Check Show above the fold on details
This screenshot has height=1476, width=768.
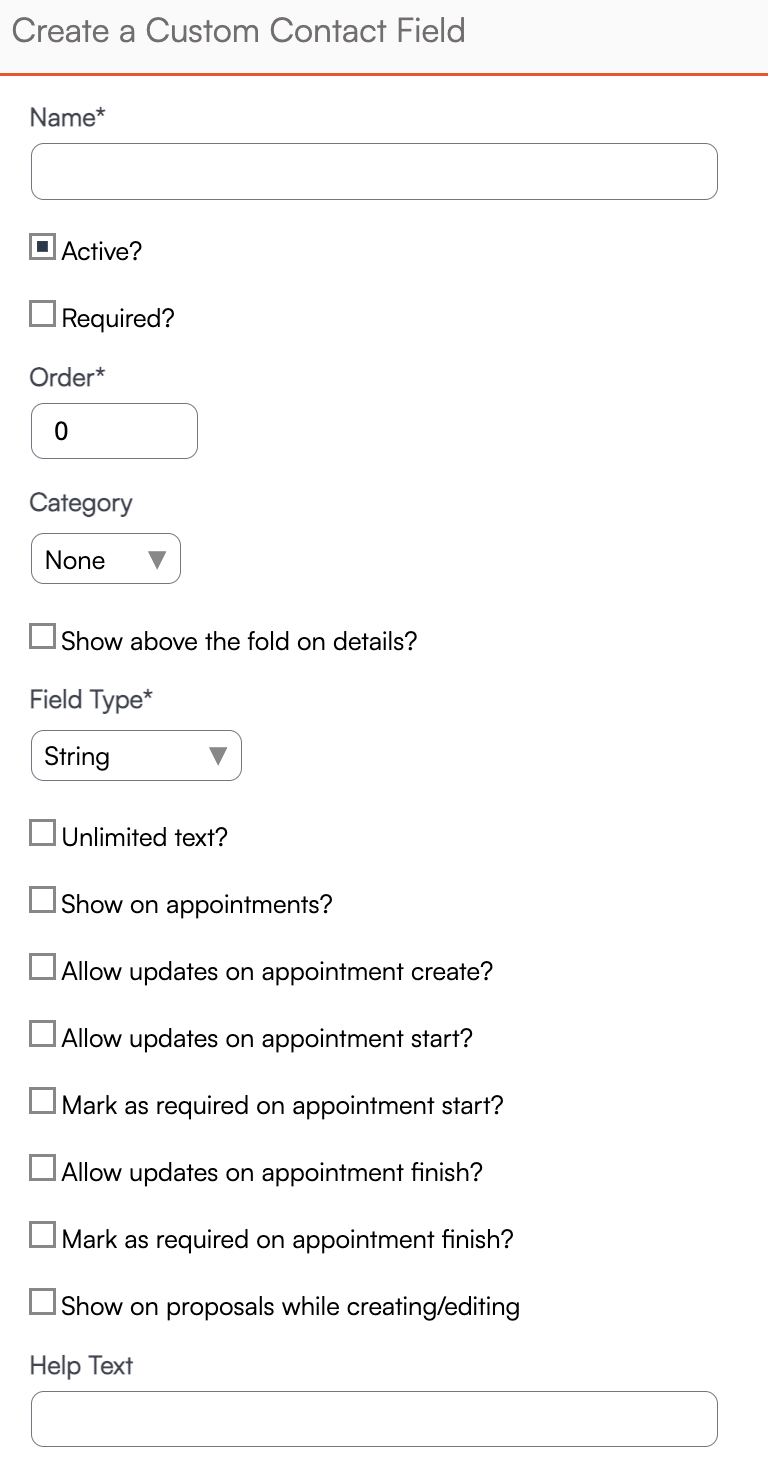pyautogui.click(x=42, y=637)
